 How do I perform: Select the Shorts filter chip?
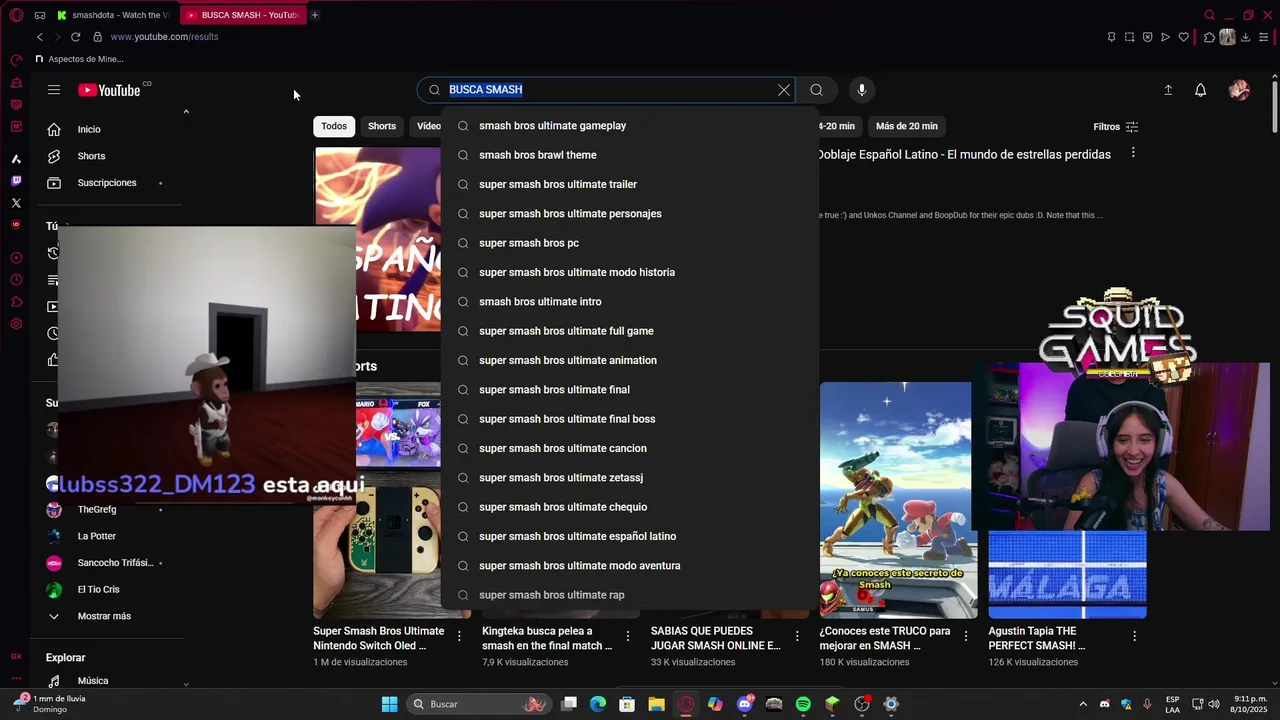pyautogui.click(x=382, y=126)
